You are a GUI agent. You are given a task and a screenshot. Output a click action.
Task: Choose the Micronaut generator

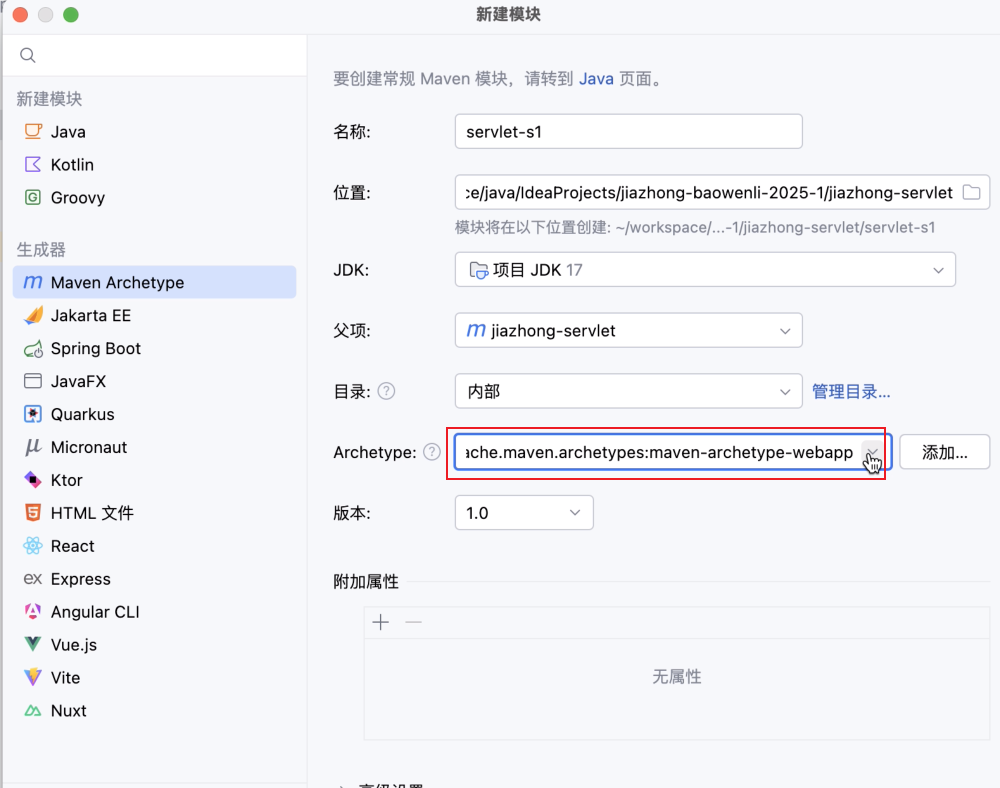154,448
